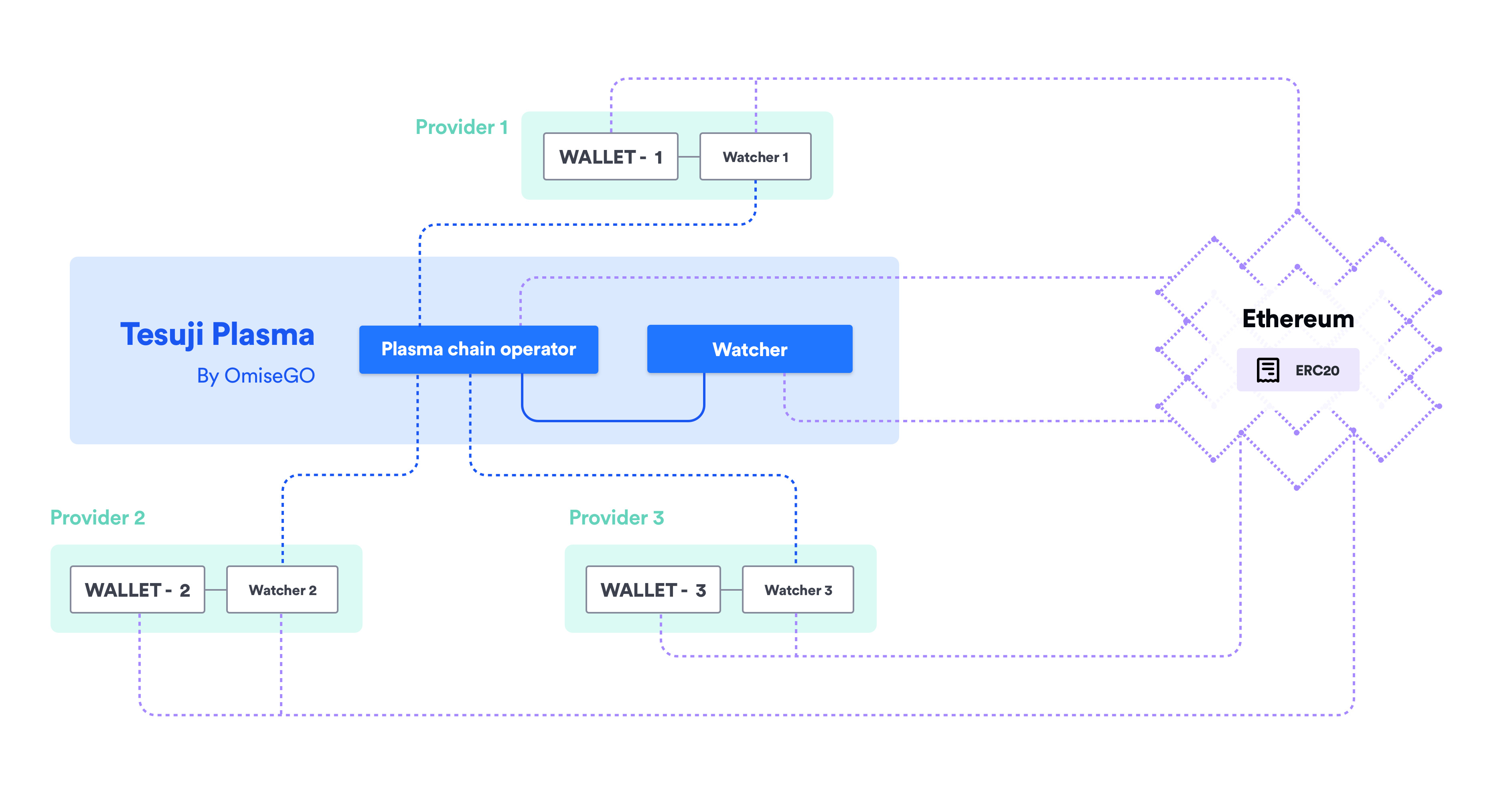This screenshot has height=798, width=1512.
Task: Click the document icon next to ERC20
Action: click(1268, 370)
